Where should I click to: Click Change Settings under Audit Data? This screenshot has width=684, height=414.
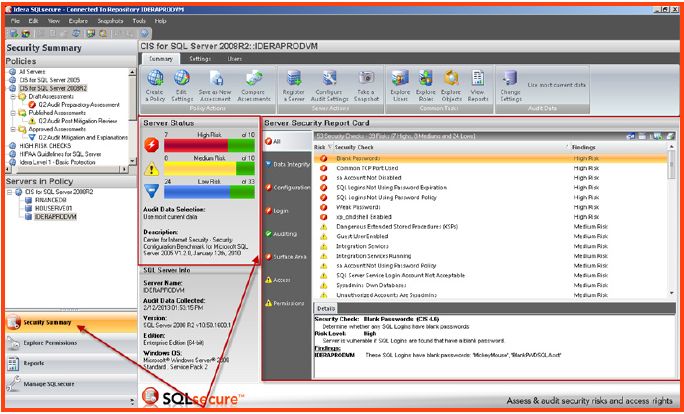point(510,79)
